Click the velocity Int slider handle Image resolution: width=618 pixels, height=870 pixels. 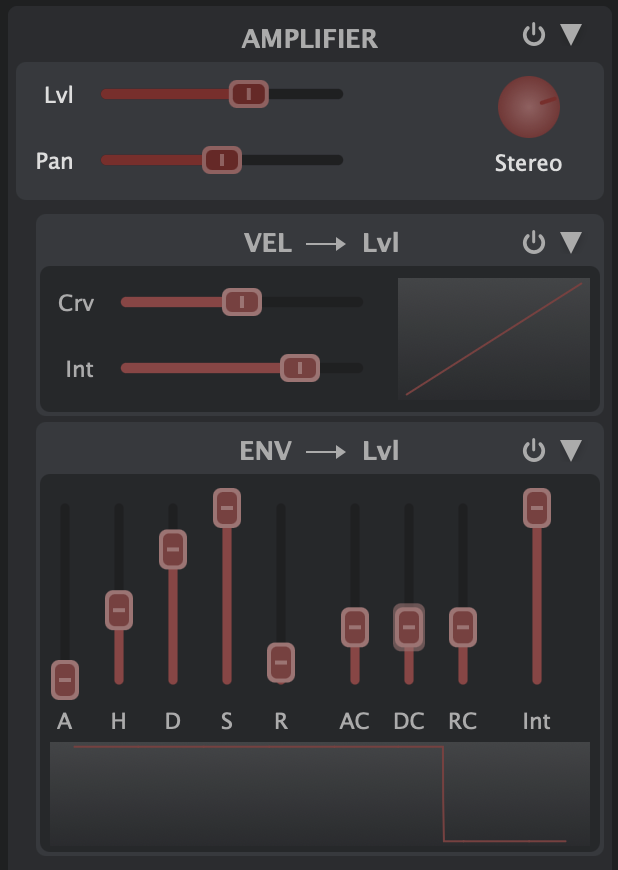click(x=299, y=368)
